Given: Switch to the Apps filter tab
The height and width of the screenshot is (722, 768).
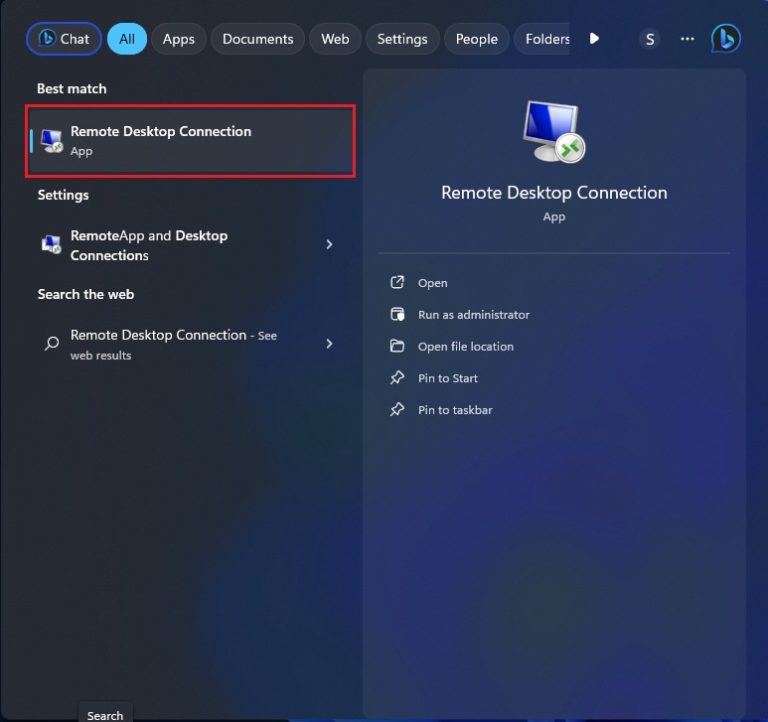Looking at the screenshot, I should [x=179, y=39].
